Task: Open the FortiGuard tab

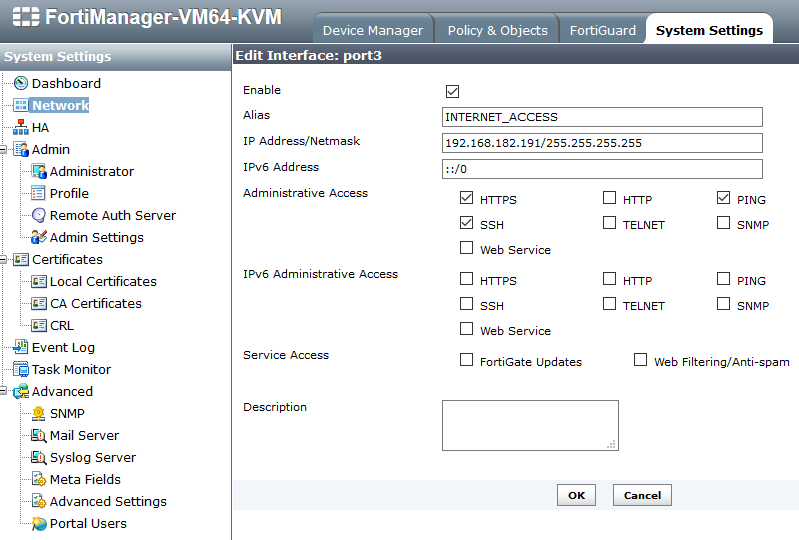Action: (x=603, y=31)
